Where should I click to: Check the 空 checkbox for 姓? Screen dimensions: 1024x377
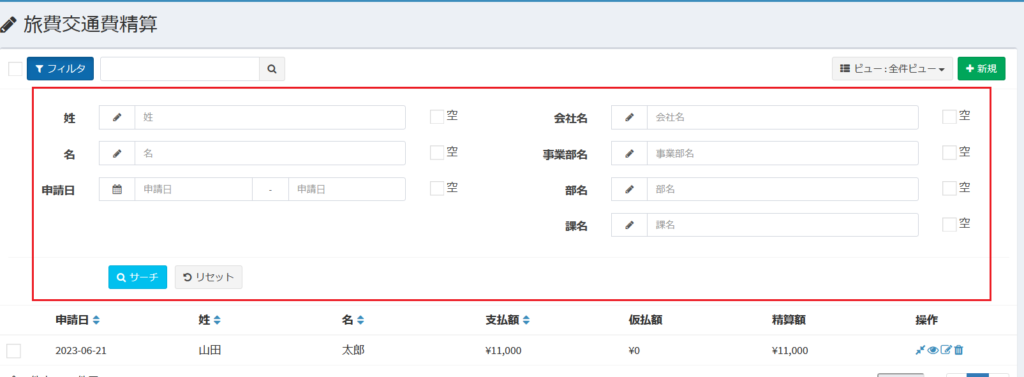point(437,117)
